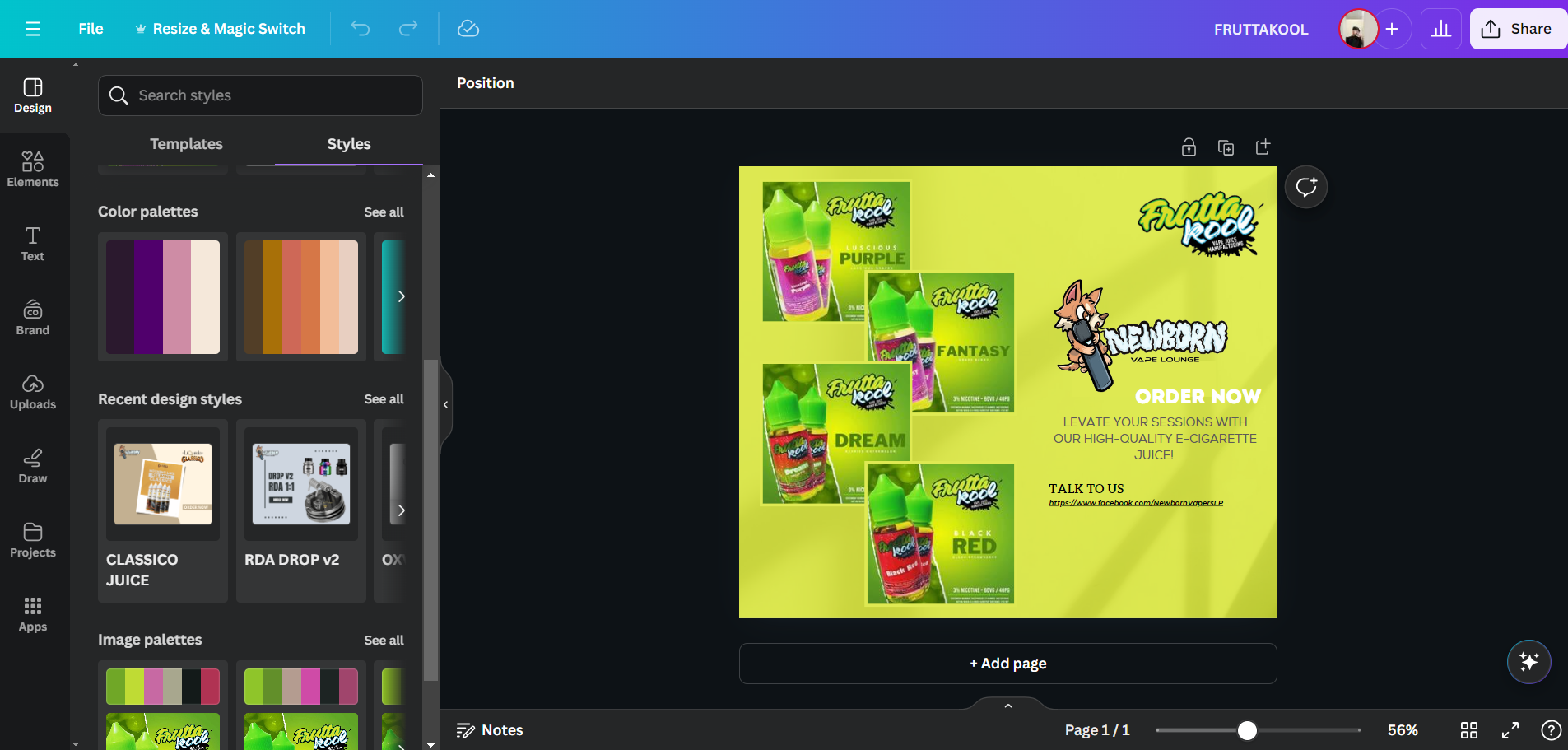
Task: Lock the page with padlock icon
Action: click(1189, 147)
